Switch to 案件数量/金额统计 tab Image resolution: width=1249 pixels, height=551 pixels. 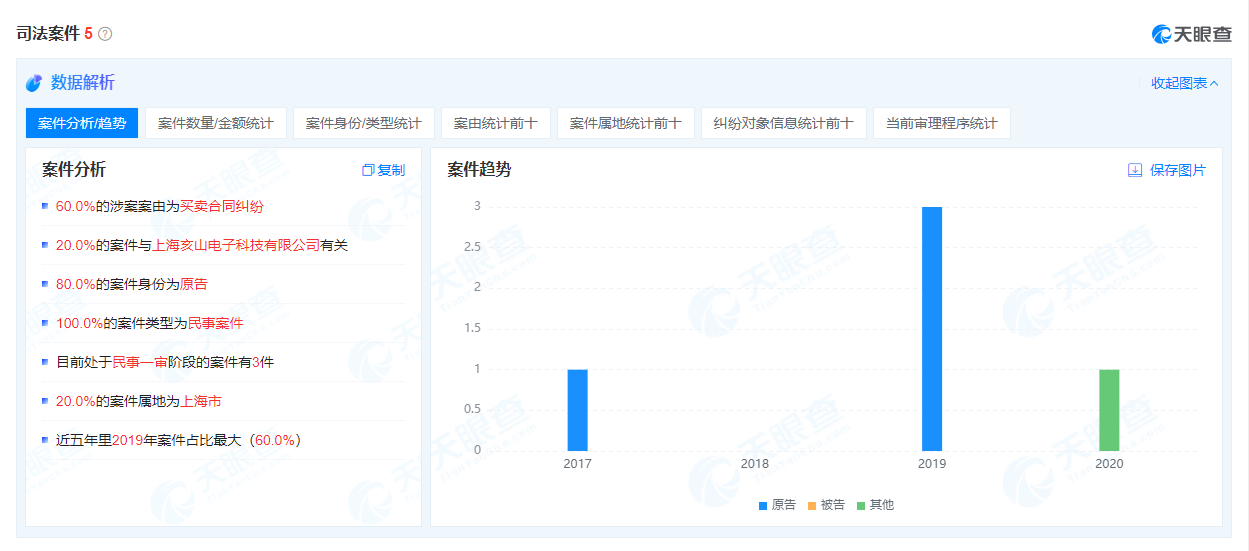[x=216, y=123]
